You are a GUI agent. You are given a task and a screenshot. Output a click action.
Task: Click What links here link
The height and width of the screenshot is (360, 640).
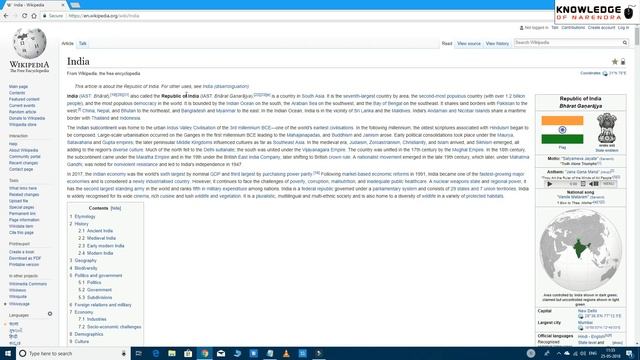coord(23,188)
